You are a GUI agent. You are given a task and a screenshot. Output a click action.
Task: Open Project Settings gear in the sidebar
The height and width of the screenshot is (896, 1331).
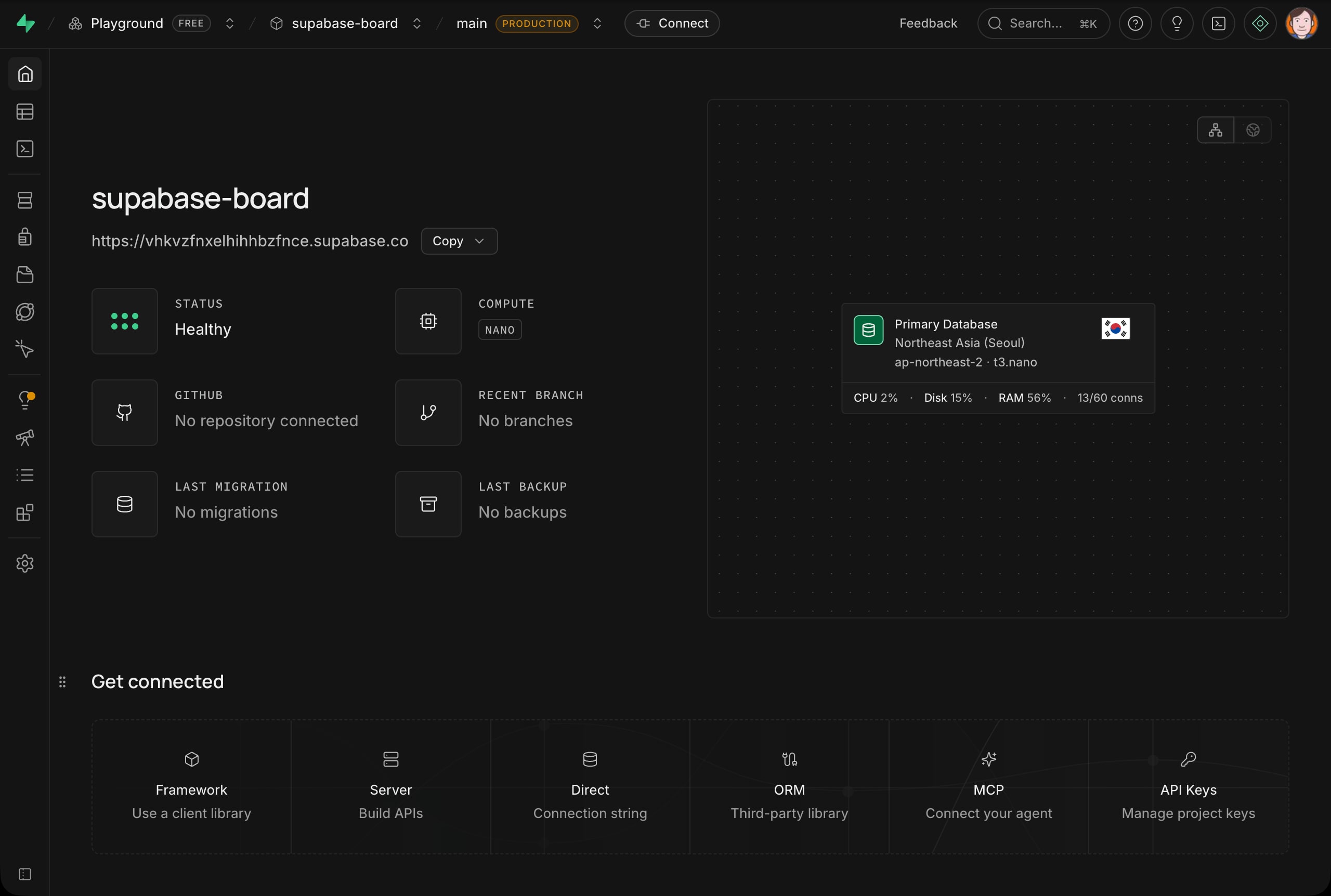(25, 563)
